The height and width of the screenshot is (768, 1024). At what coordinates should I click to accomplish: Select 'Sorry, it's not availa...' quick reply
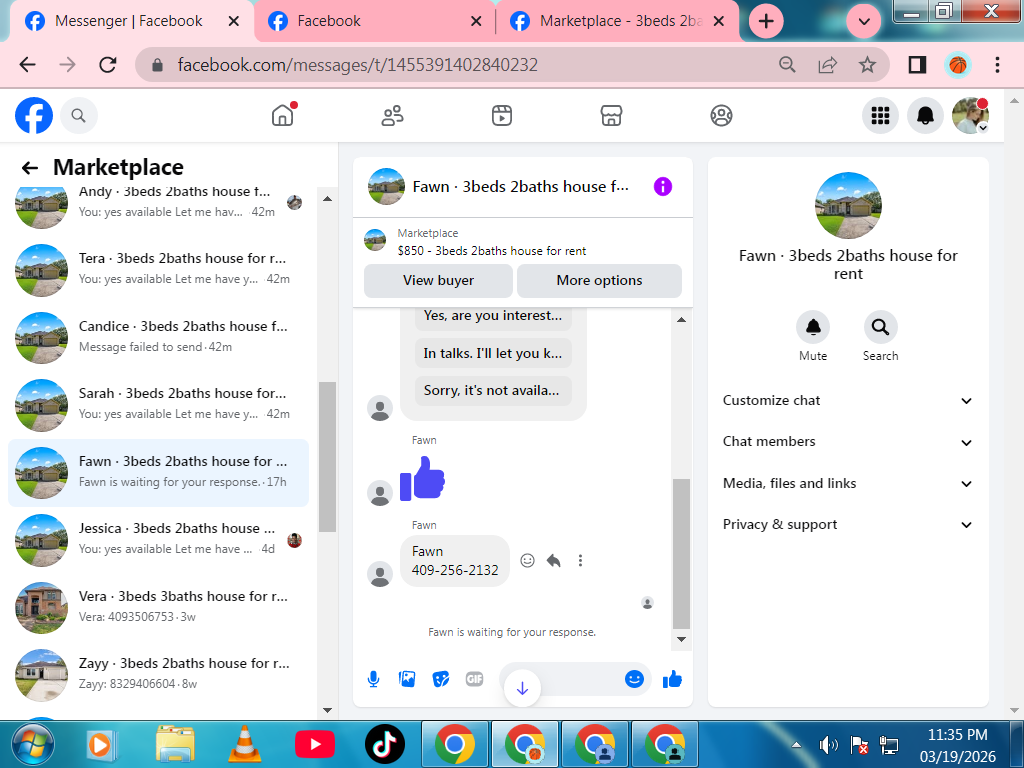point(493,391)
